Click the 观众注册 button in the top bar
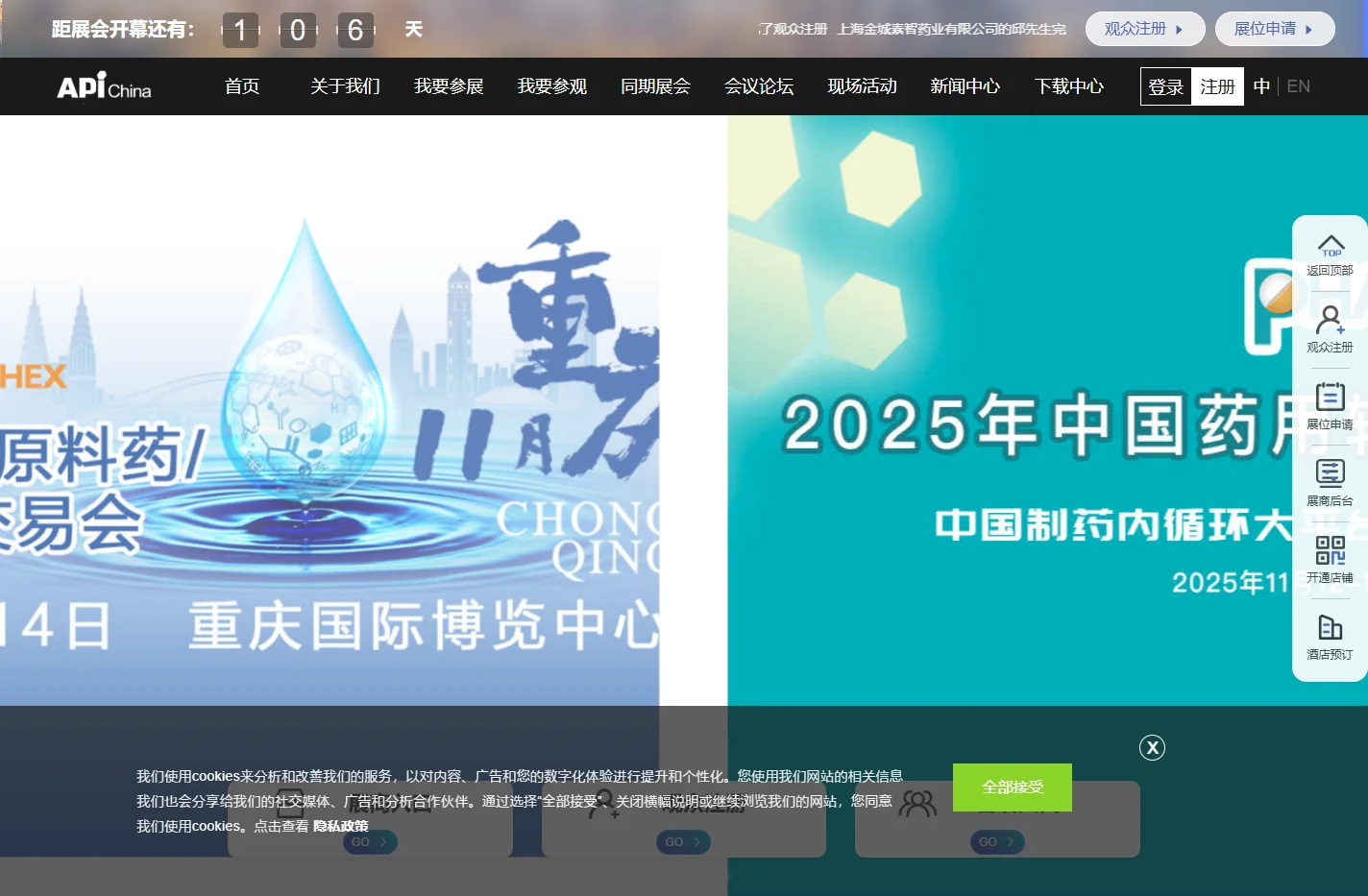The height and width of the screenshot is (896, 1368). point(1145,29)
